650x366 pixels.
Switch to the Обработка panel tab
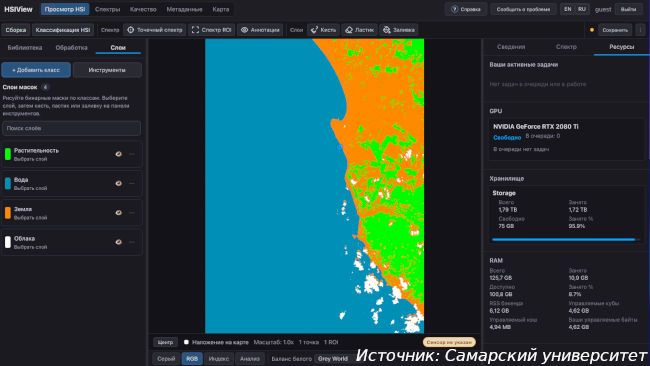click(x=71, y=48)
